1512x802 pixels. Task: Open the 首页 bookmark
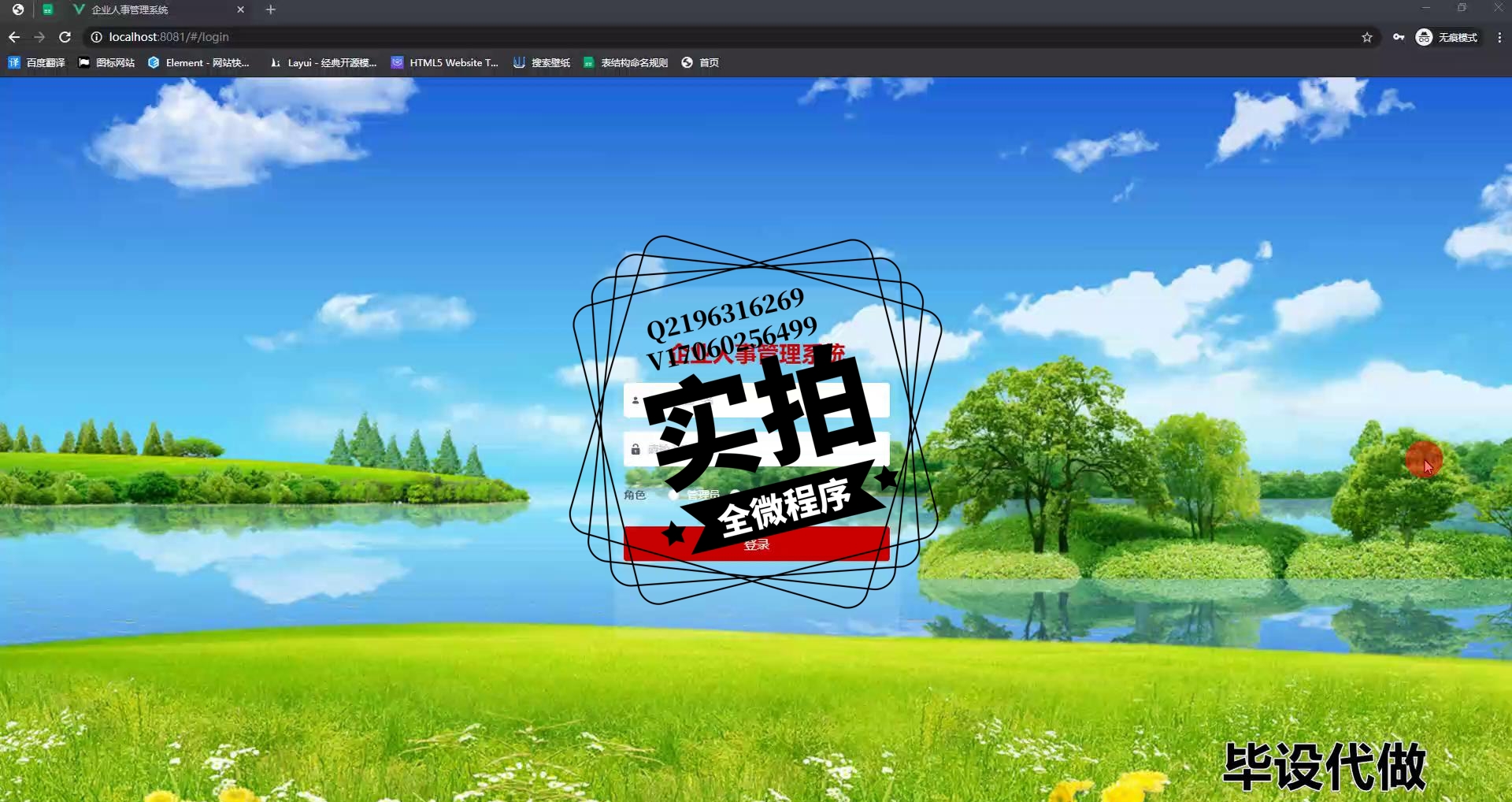tap(700, 62)
